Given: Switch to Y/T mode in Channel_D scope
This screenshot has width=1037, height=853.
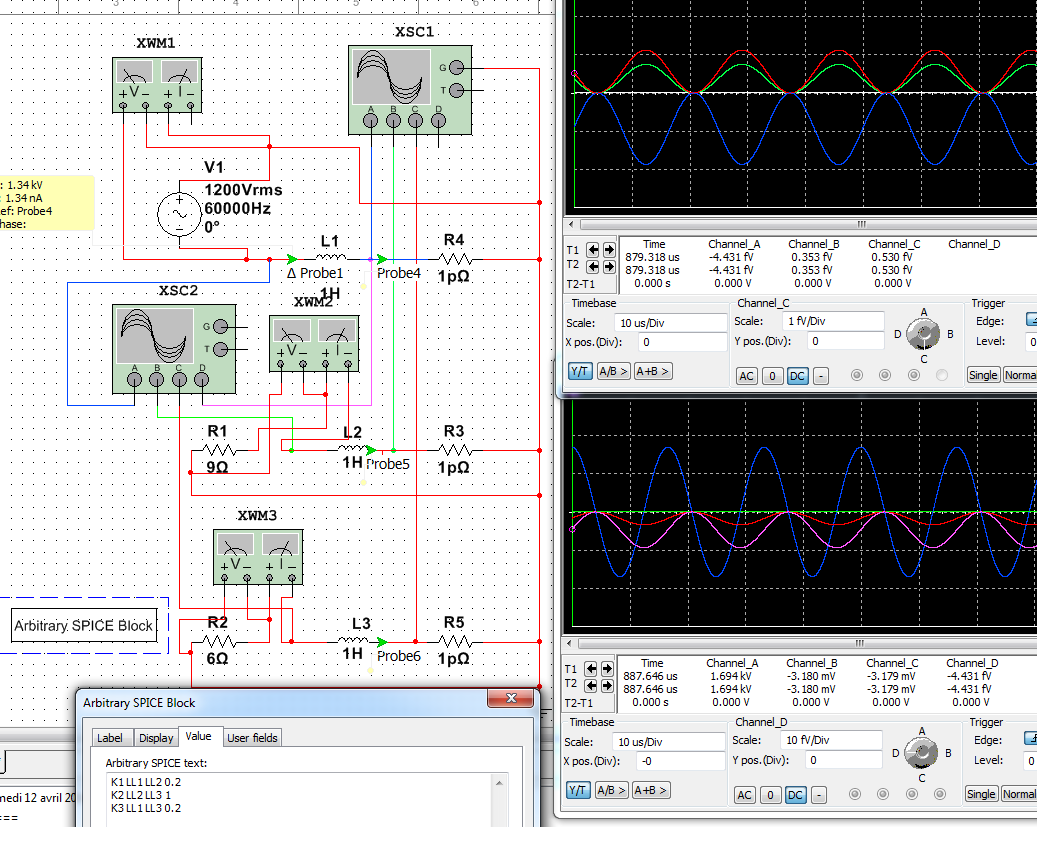Looking at the screenshot, I should point(579,790).
